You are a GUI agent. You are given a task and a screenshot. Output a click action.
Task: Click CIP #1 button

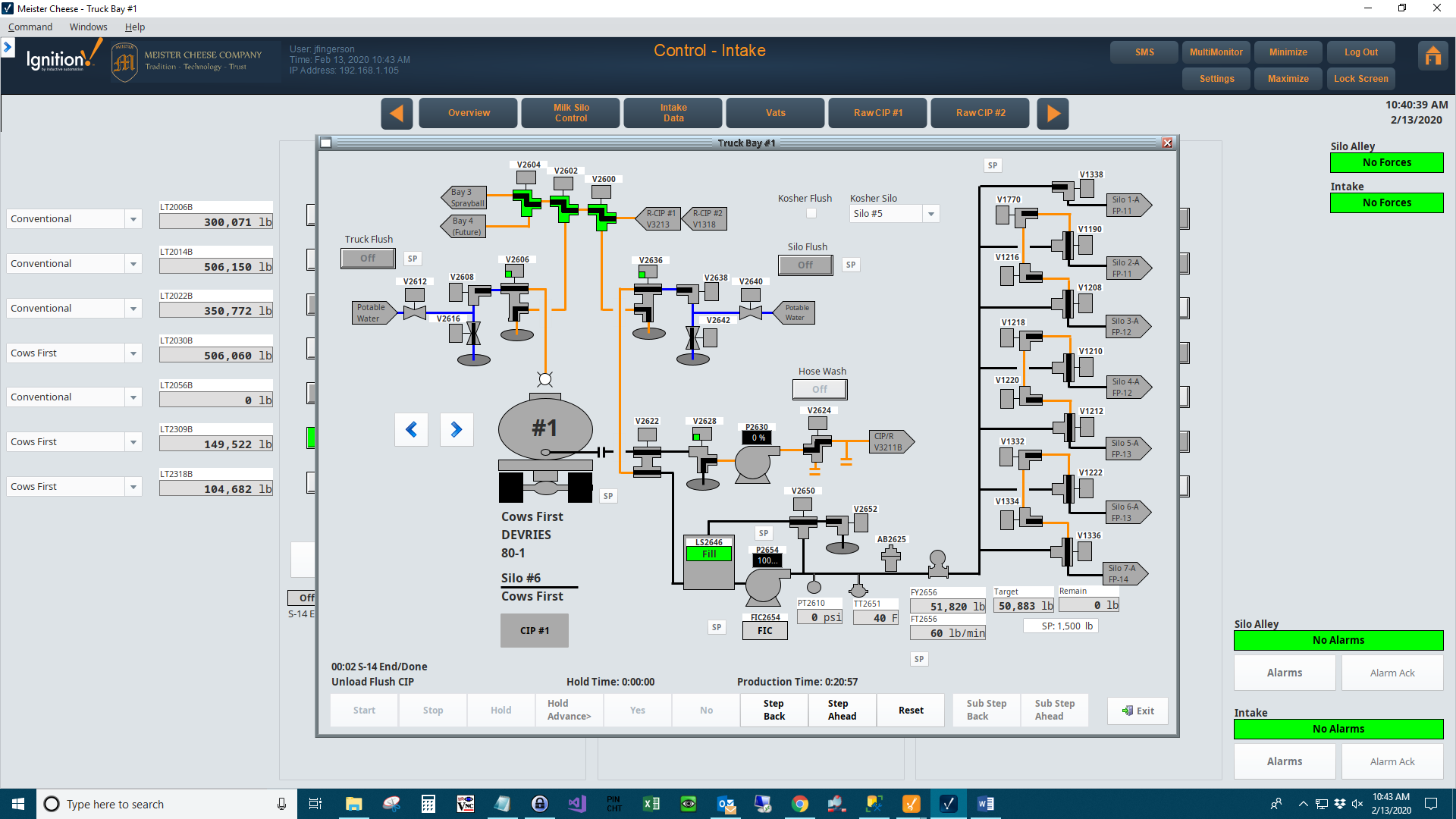pyautogui.click(x=535, y=630)
